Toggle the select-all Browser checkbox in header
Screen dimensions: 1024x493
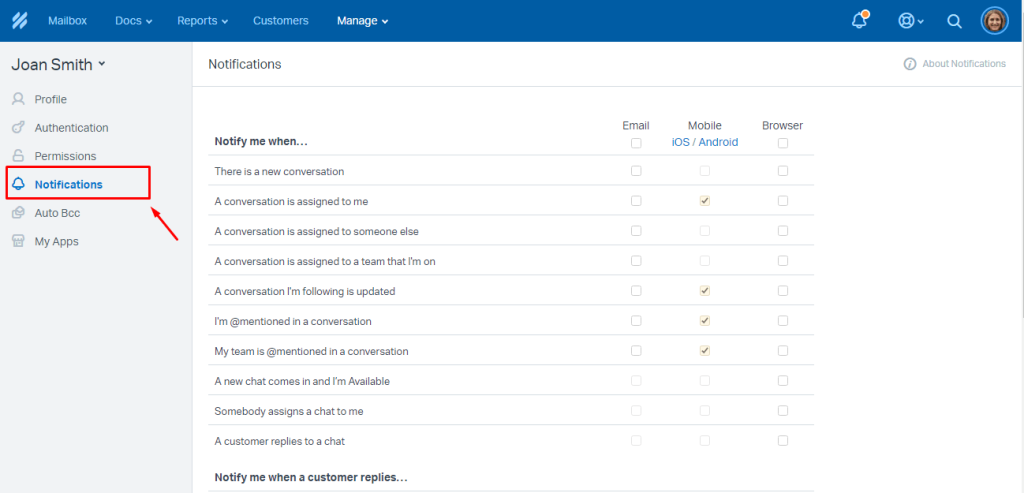(783, 143)
